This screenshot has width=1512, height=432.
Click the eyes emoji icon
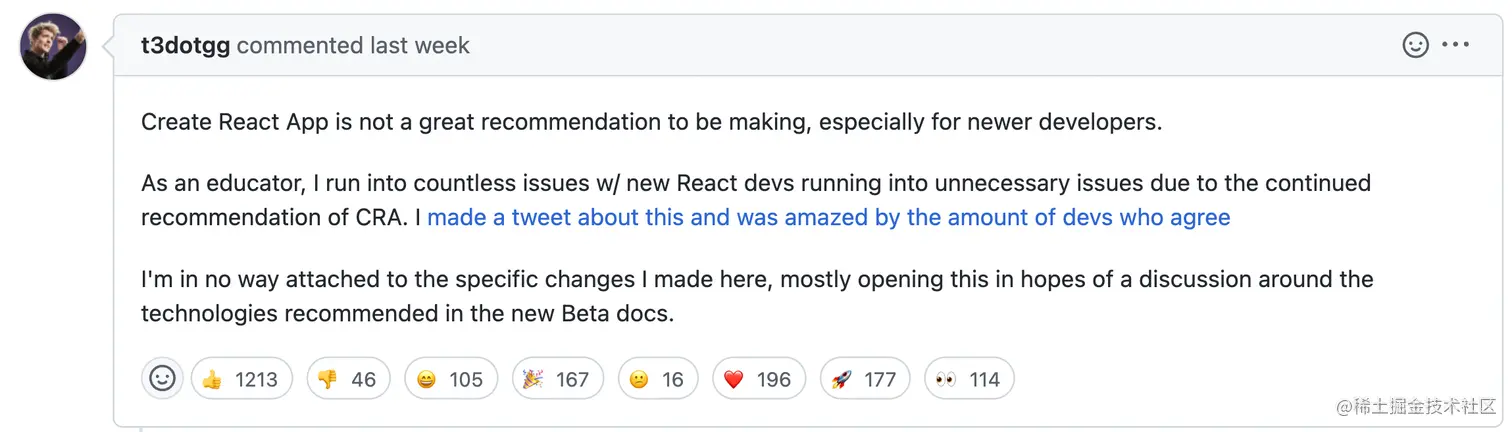(x=945, y=380)
